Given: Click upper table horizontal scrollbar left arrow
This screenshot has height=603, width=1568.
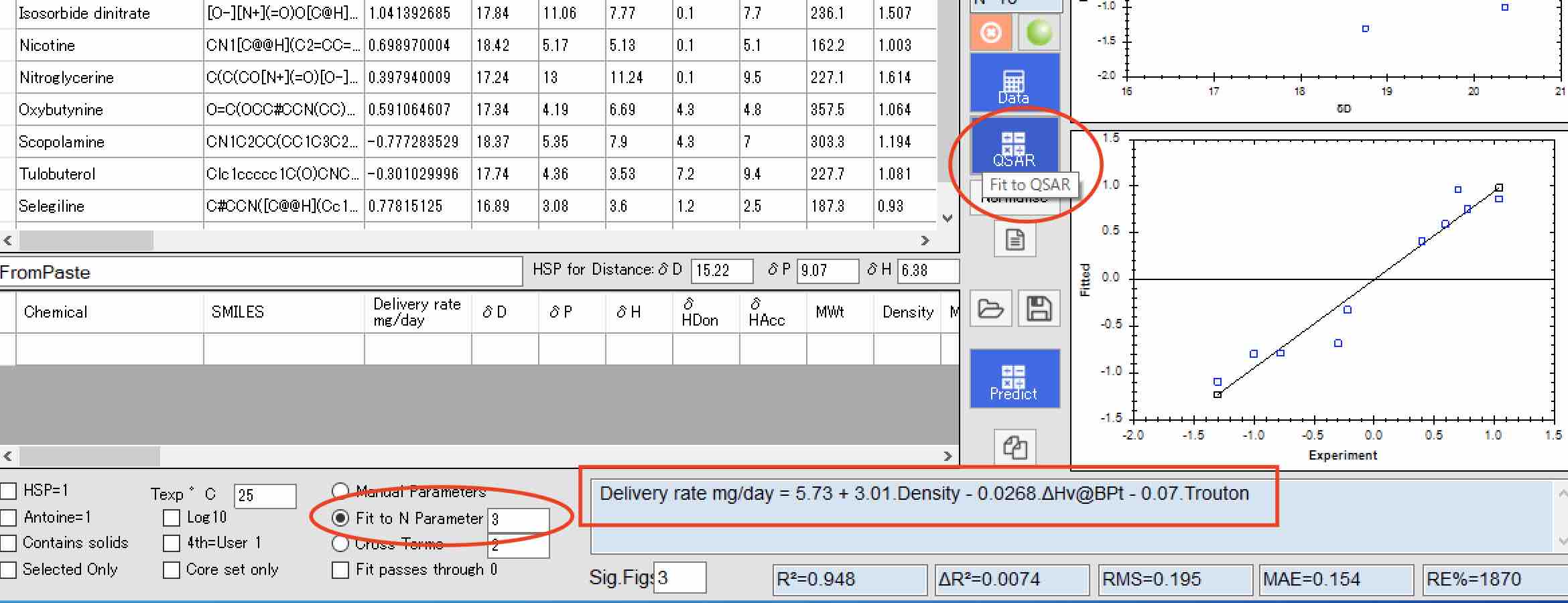Looking at the screenshot, I should 8,241.
